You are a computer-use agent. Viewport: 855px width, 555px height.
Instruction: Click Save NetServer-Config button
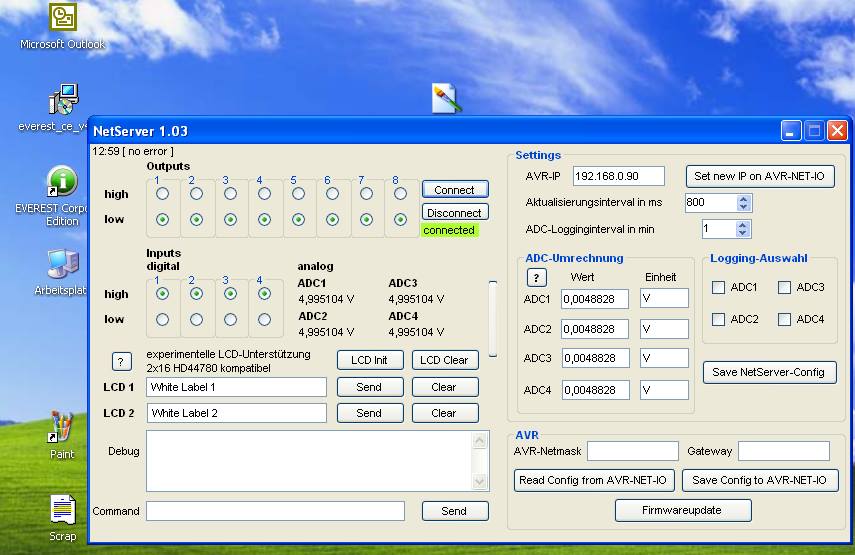768,372
